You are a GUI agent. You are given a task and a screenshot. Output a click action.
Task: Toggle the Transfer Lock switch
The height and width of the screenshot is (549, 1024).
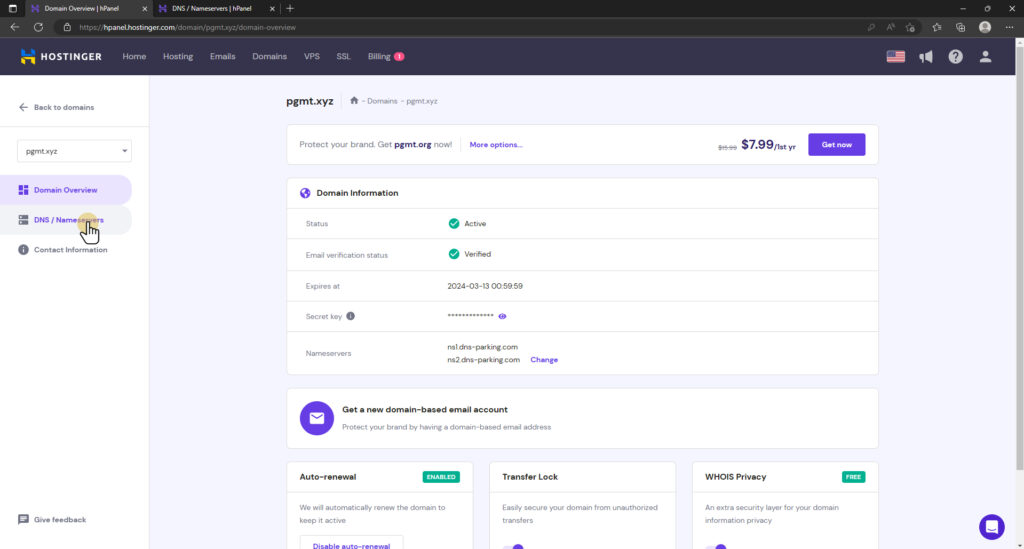click(x=512, y=545)
